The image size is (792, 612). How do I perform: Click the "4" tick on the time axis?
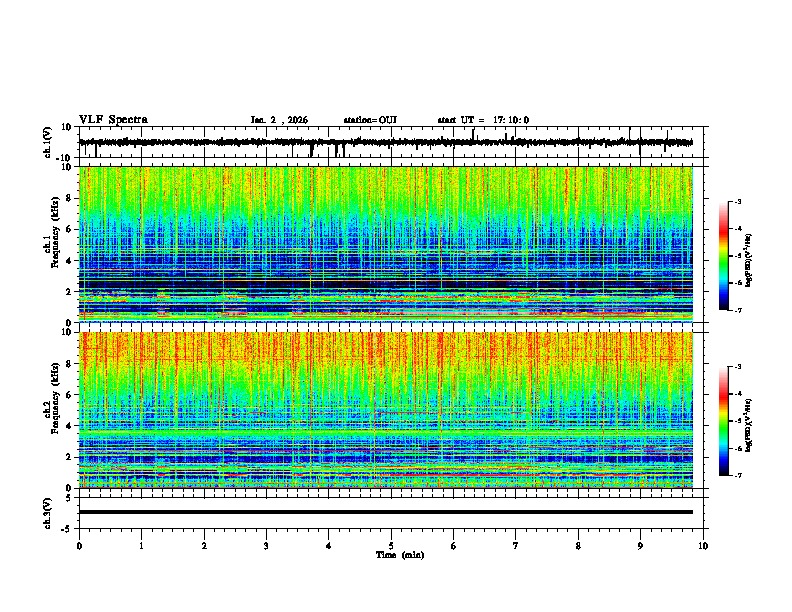pyautogui.click(x=329, y=546)
